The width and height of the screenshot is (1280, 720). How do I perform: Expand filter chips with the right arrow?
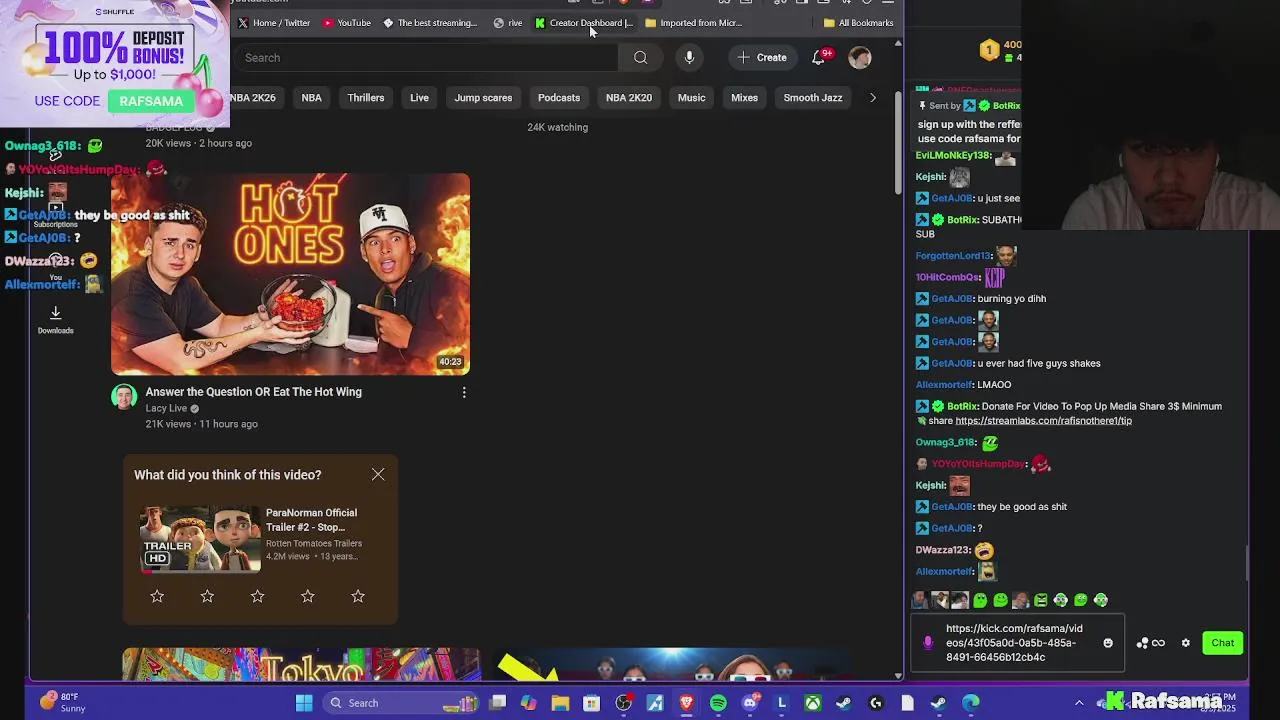coord(872,98)
